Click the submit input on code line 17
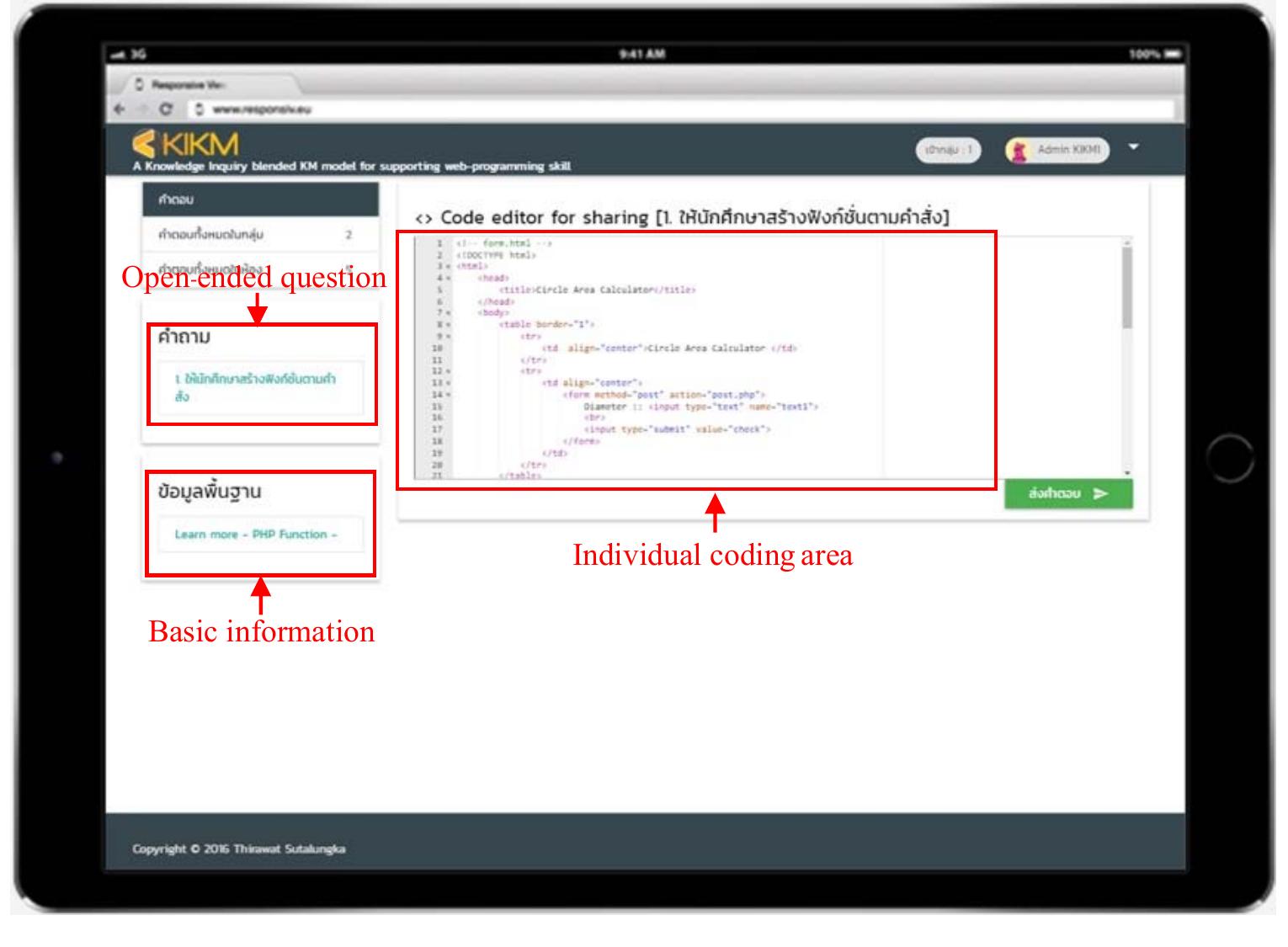The image size is (1288, 947). click(677, 429)
